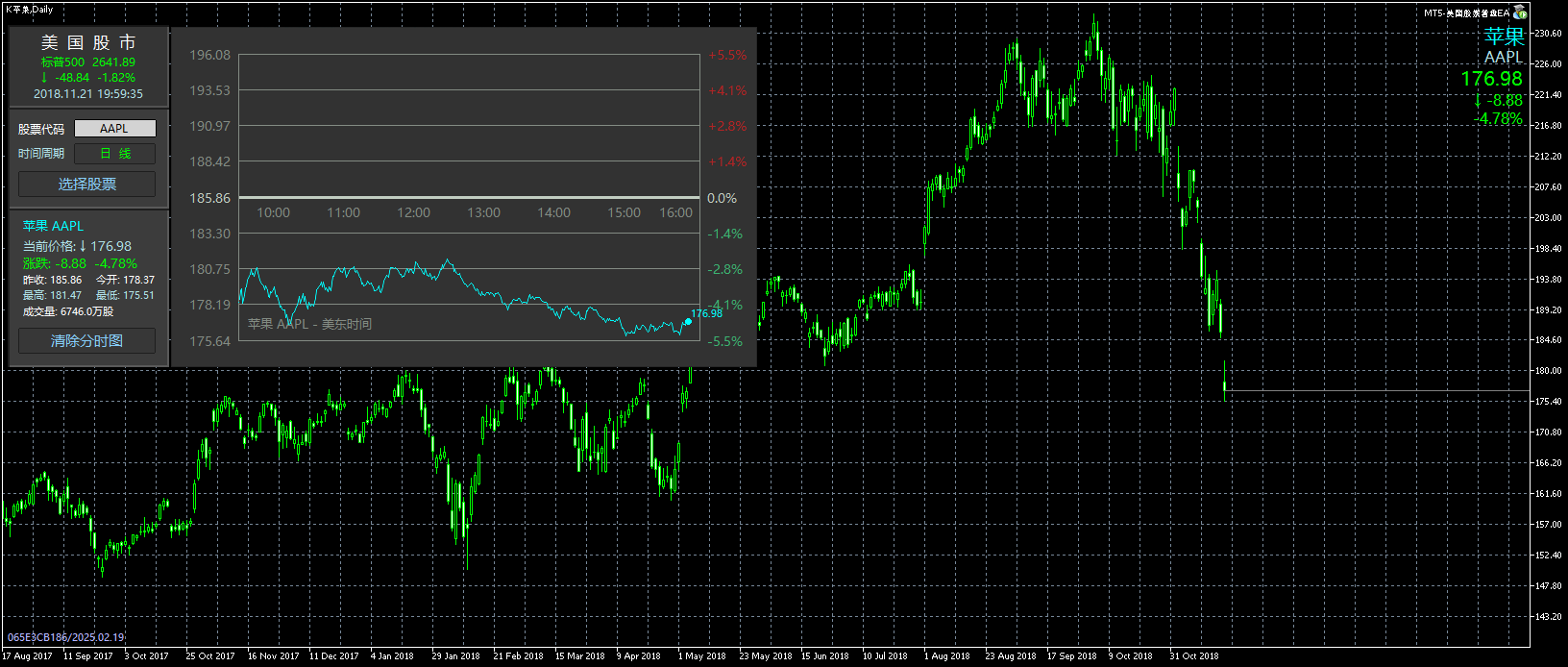Click the 苹果 AAPL - 美东时间 chart caption
Image resolution: width=1568 pixels, height=667 pixels.
(x=309, y=324)
